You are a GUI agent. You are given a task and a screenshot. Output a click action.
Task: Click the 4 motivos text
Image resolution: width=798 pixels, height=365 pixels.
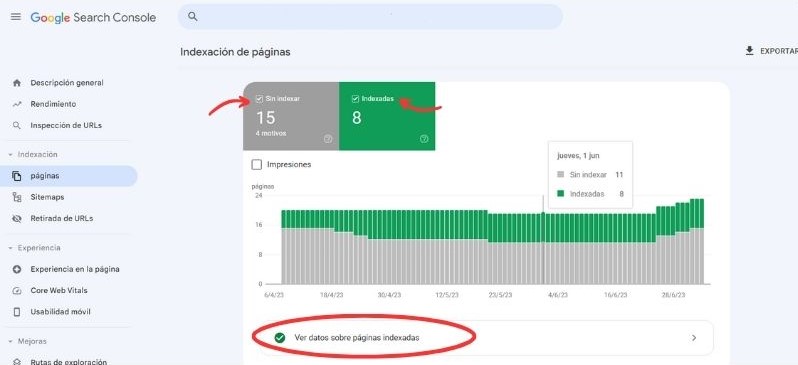[271, 133]
